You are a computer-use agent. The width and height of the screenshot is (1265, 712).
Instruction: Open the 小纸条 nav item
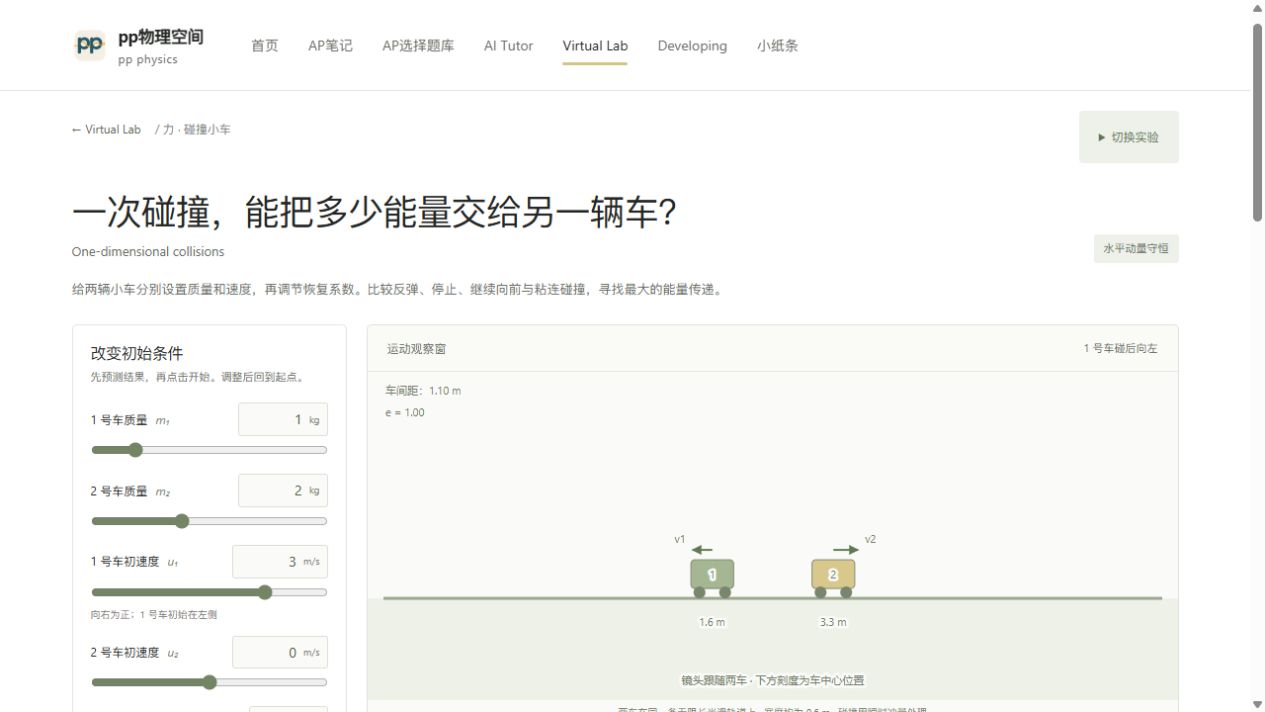pos(777,46)
